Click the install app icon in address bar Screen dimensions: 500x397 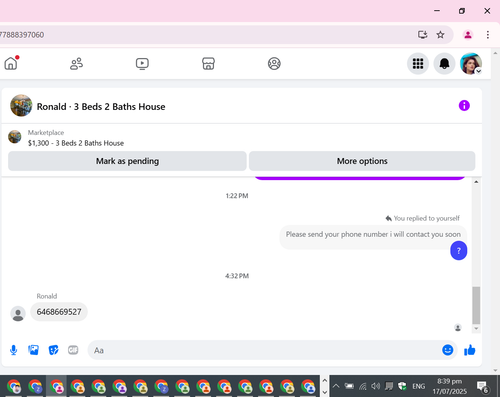pos(422,35)
